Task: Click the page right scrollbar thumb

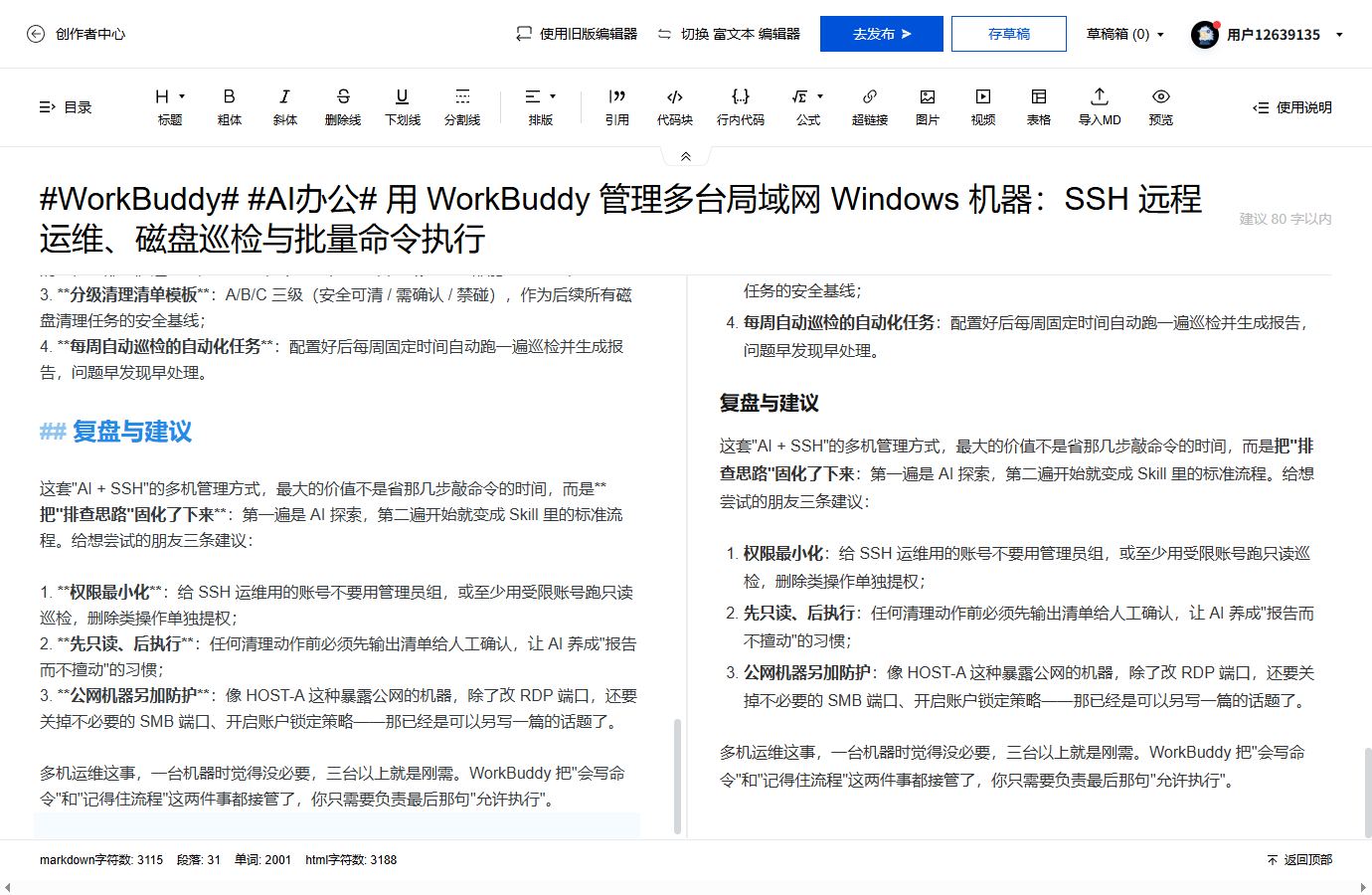Action: click(x=1368, y=793)
